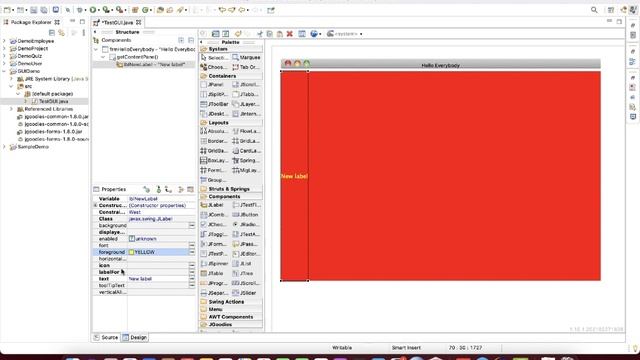Click the Run button in main toolbar
The width and height of the screenshot is (640, 360).
93,10
